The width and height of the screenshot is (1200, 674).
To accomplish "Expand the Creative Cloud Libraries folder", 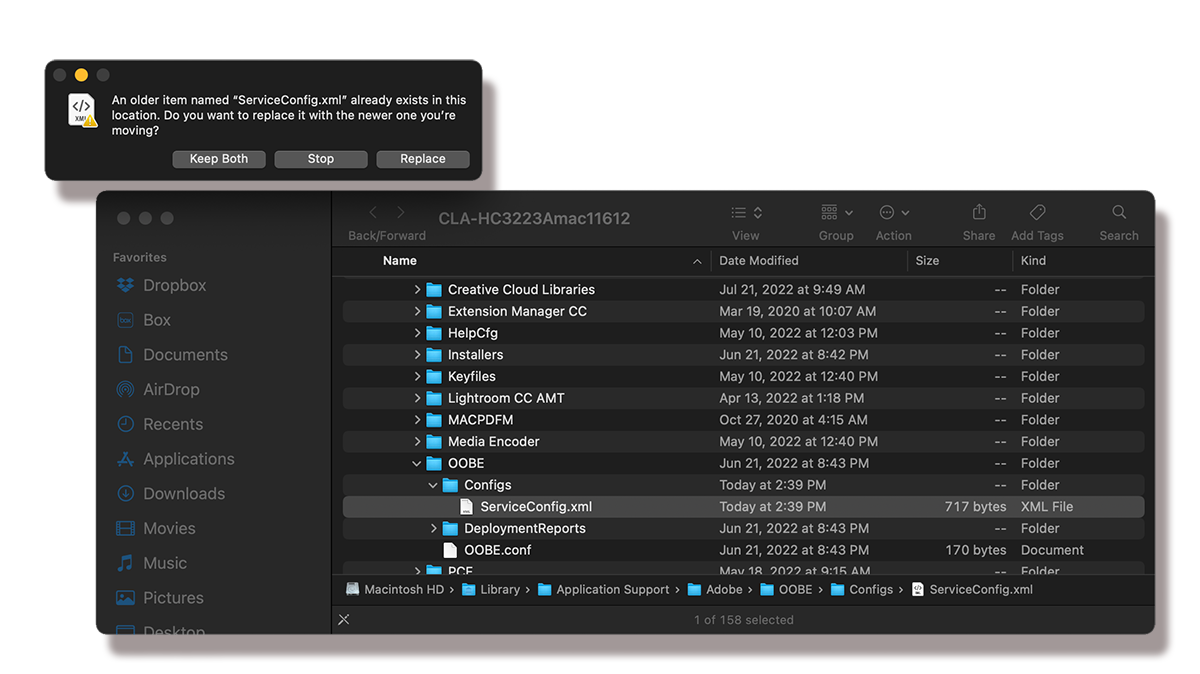I will pos(418,290).
